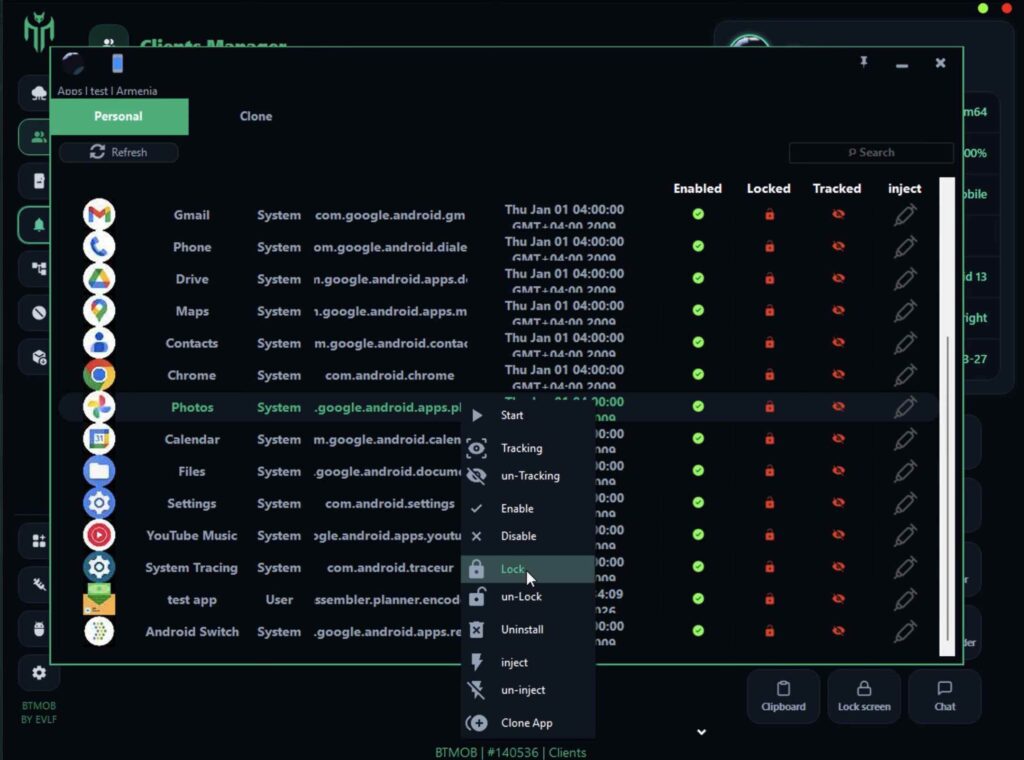Open the Clipboard button
This screenshot has width=1024, height=760.
[x=783, y=696]
